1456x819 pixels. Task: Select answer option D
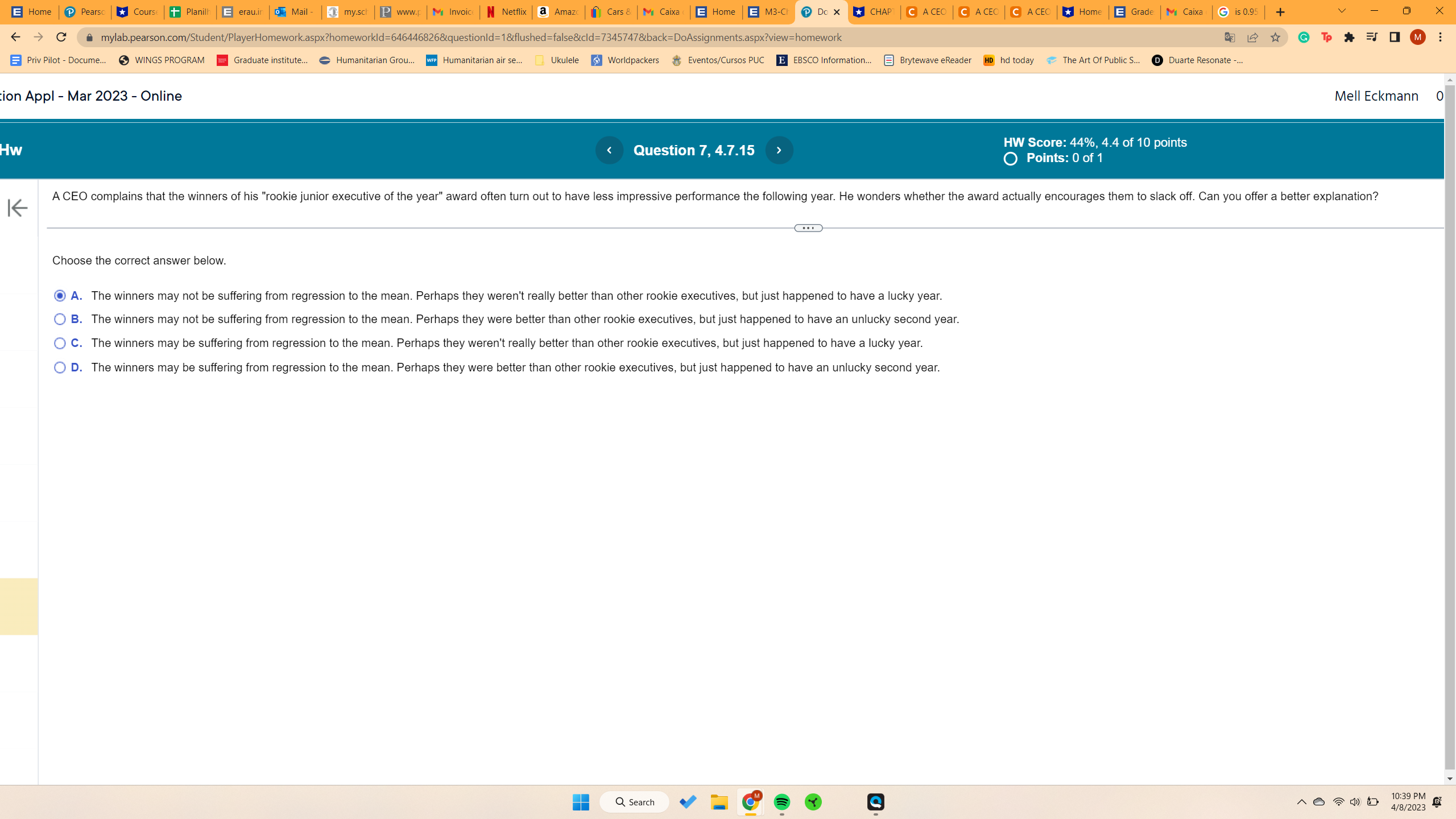60,367
